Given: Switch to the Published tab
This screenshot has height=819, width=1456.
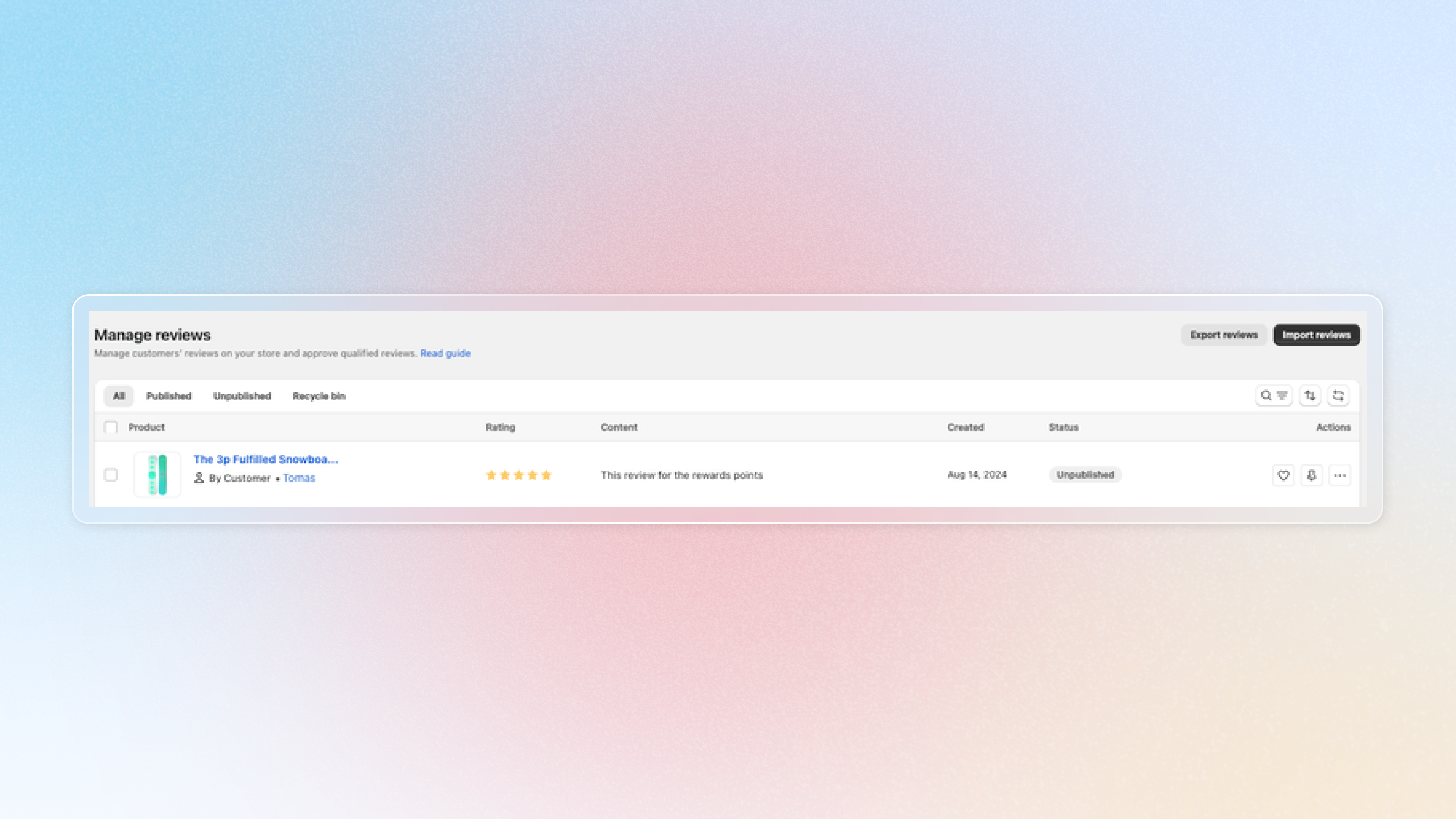Looking at the screenshot, I should 168,396.
